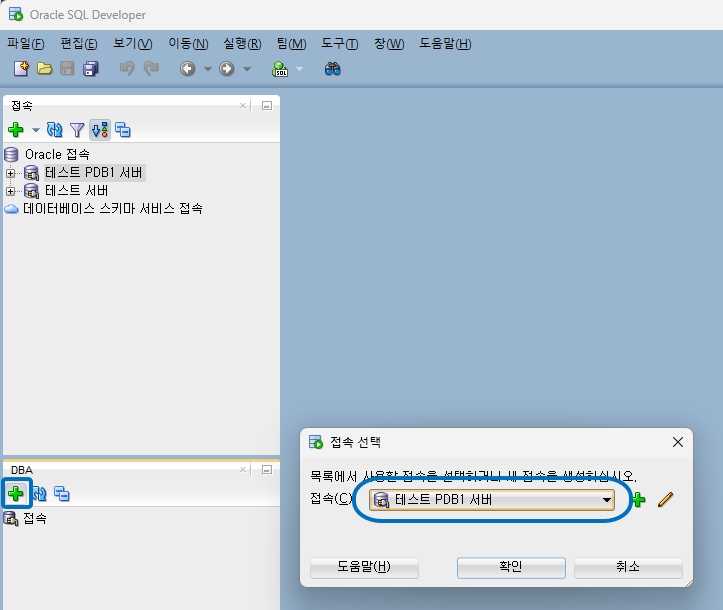This screenshot has width=723, height=610.
Task: Create new connection via dialog plus icon
Action: click(639, 499)
